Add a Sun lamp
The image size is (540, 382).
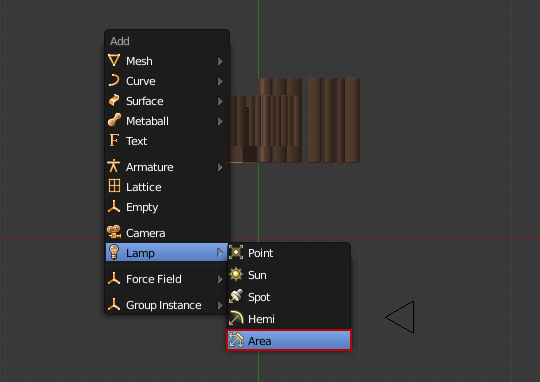(x=289, y=275)
